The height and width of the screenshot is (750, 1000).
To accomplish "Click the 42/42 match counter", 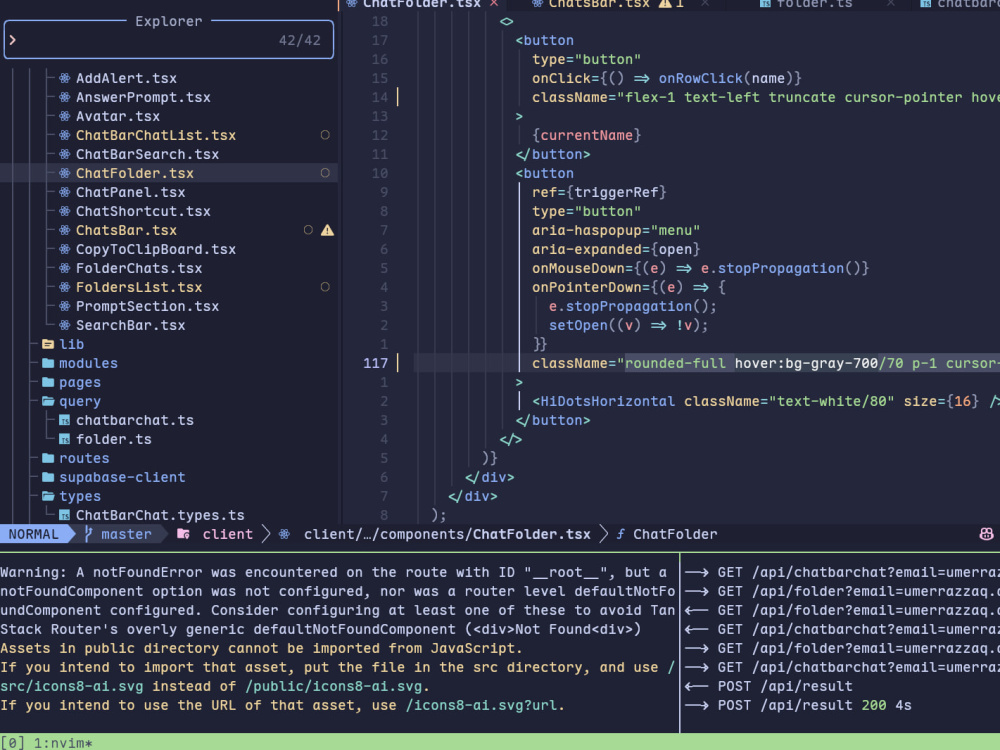I will click(299, 40).
